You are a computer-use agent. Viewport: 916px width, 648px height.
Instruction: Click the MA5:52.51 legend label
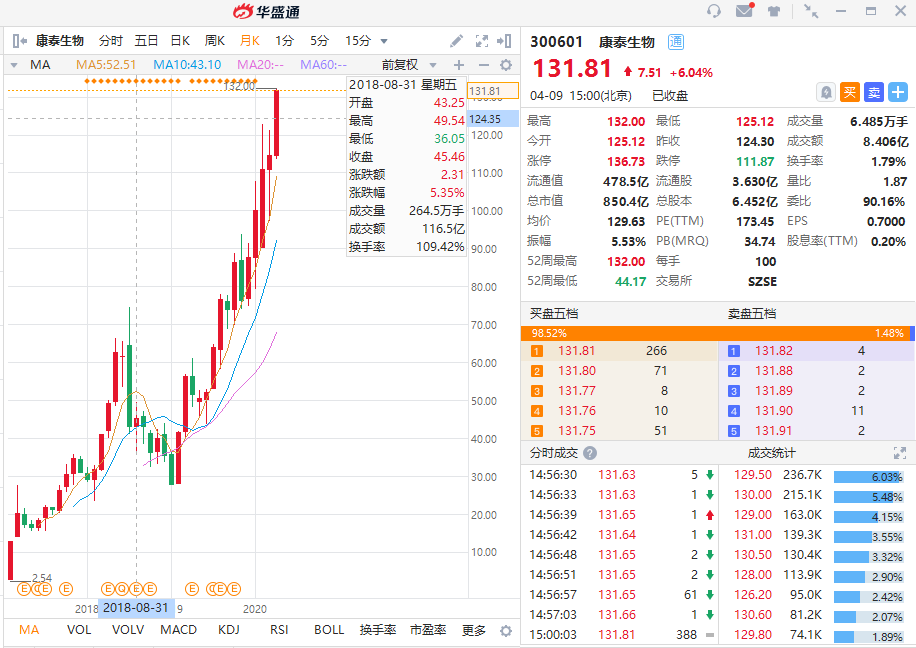[106, 65]
